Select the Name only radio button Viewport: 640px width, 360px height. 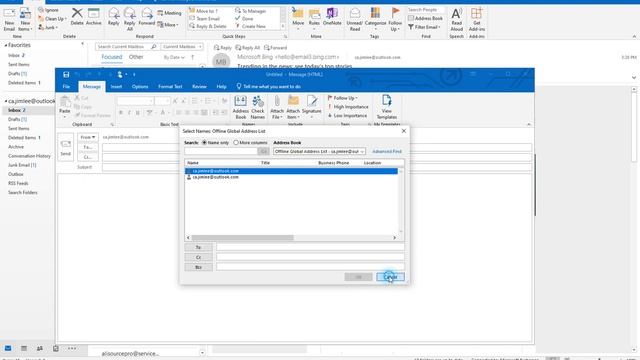coord(204,142)
